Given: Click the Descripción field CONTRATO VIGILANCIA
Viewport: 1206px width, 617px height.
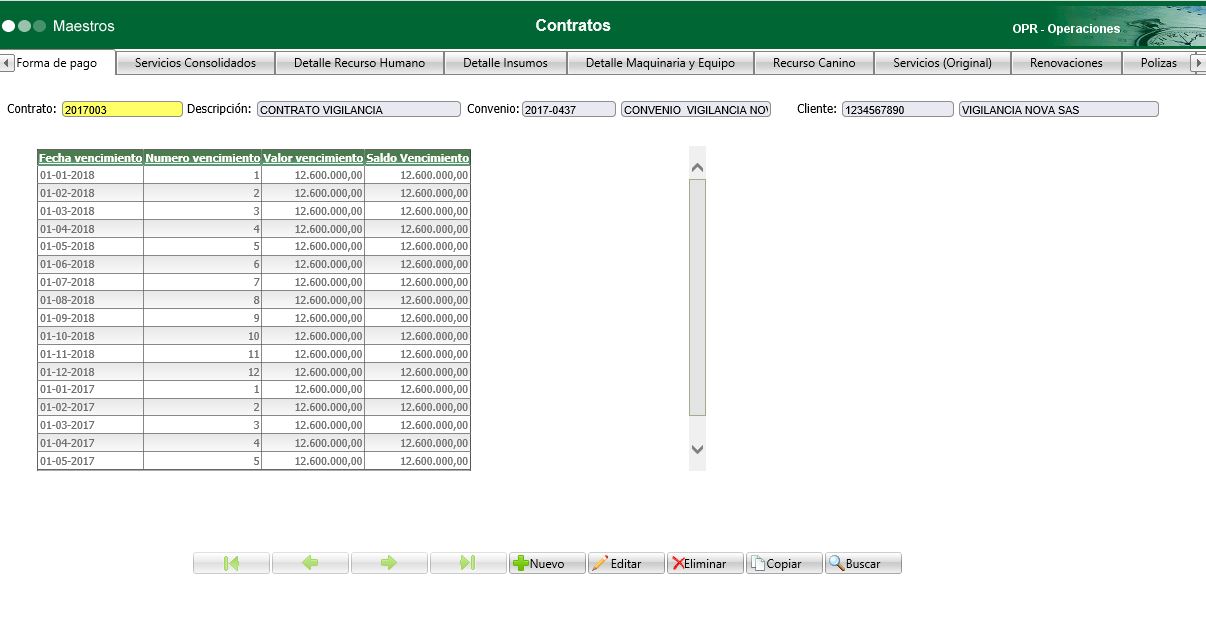Looking at the screenshot, I should coord(358,109).
